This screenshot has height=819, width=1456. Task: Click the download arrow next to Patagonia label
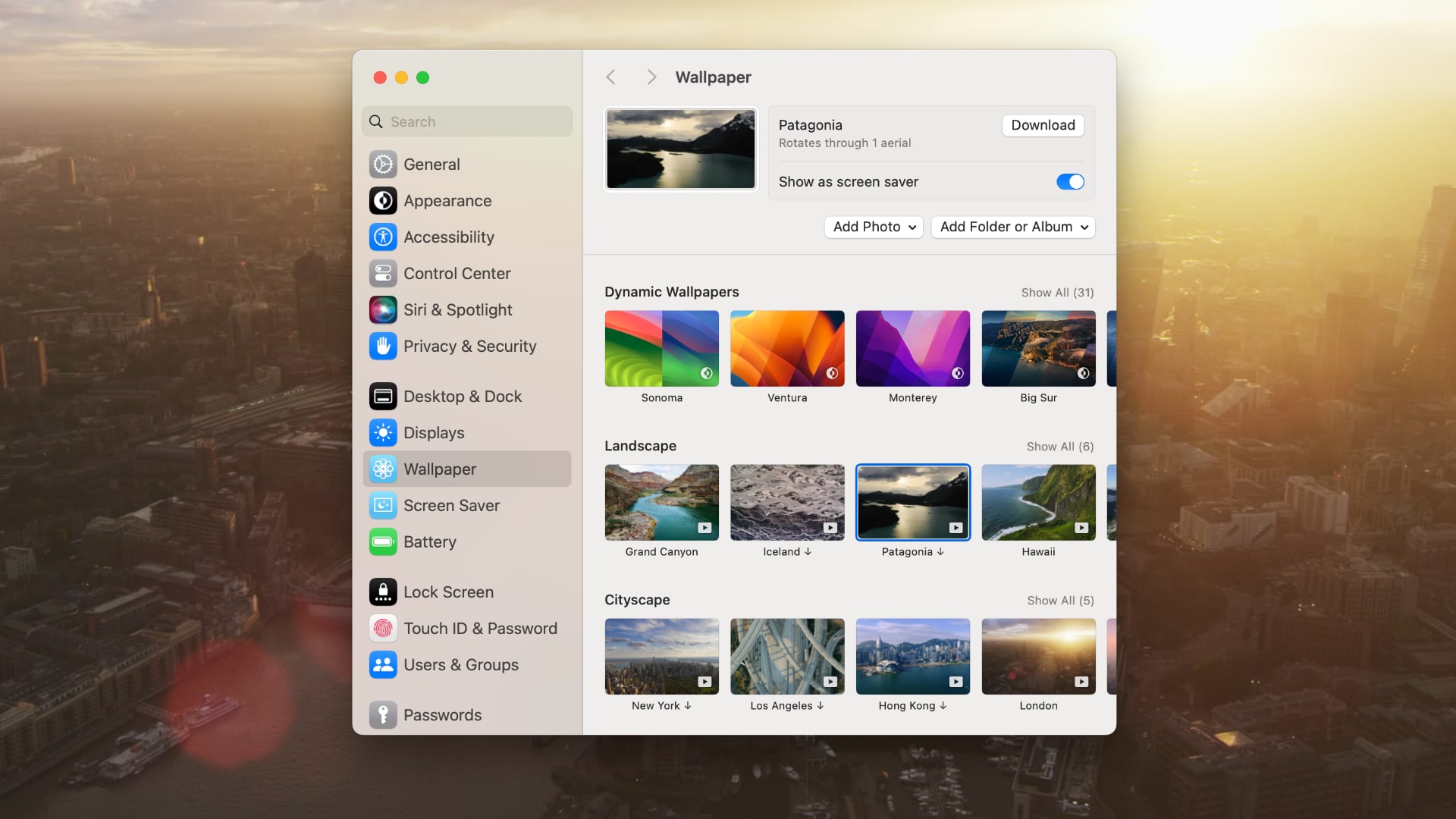[x=940, y=552]
